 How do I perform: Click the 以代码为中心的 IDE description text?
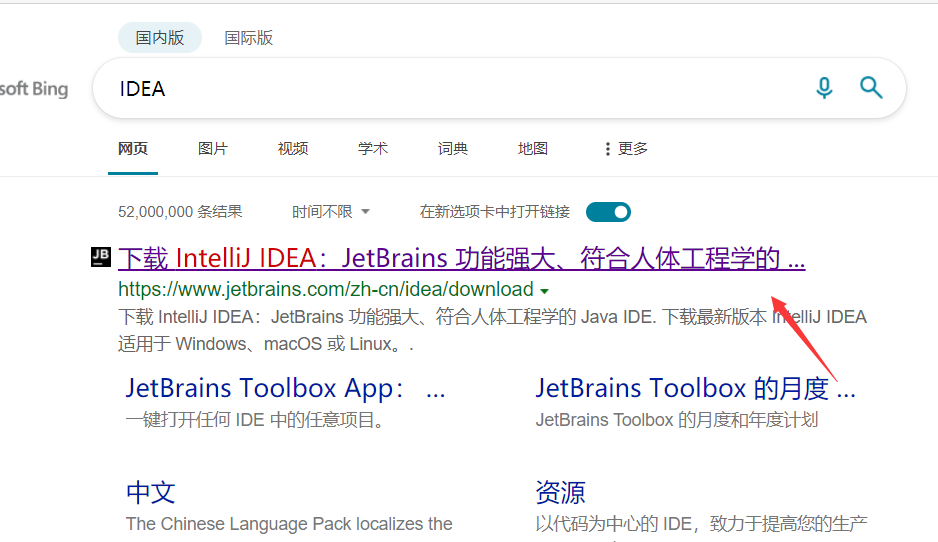pos(701,524)
